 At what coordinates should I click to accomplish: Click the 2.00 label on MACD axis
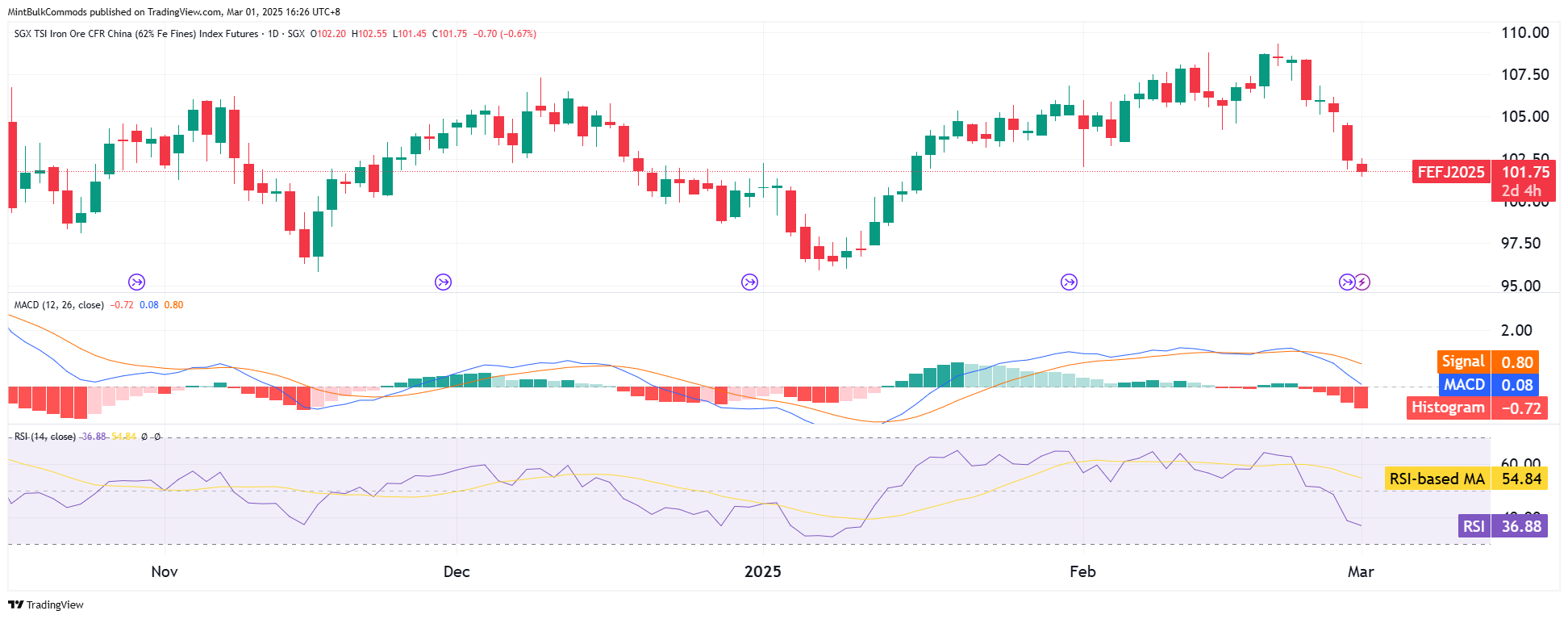click(x=1516, y=330)
